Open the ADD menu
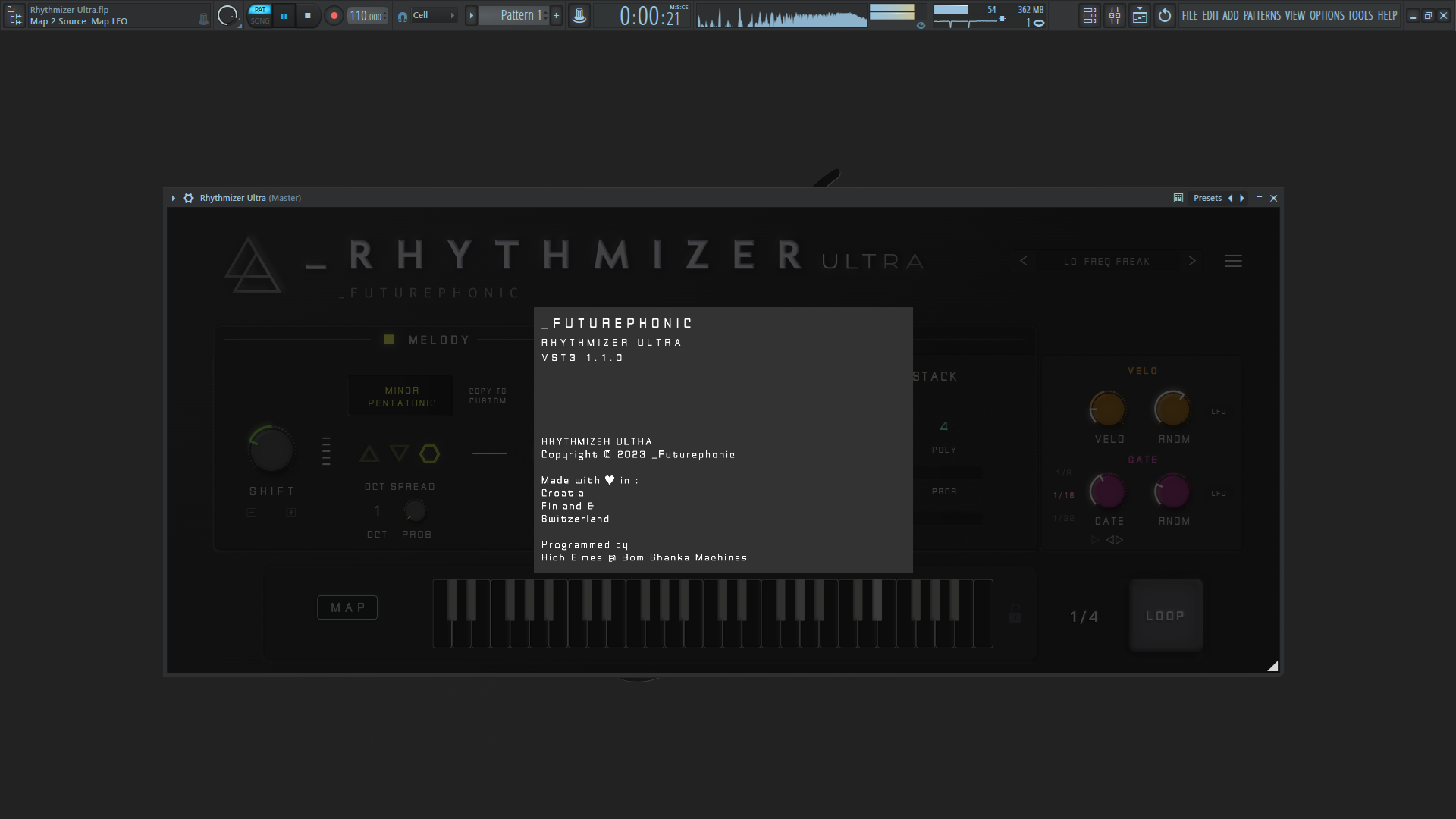1456x819 pixels. pyautogui.click(x=1231, y=15)
